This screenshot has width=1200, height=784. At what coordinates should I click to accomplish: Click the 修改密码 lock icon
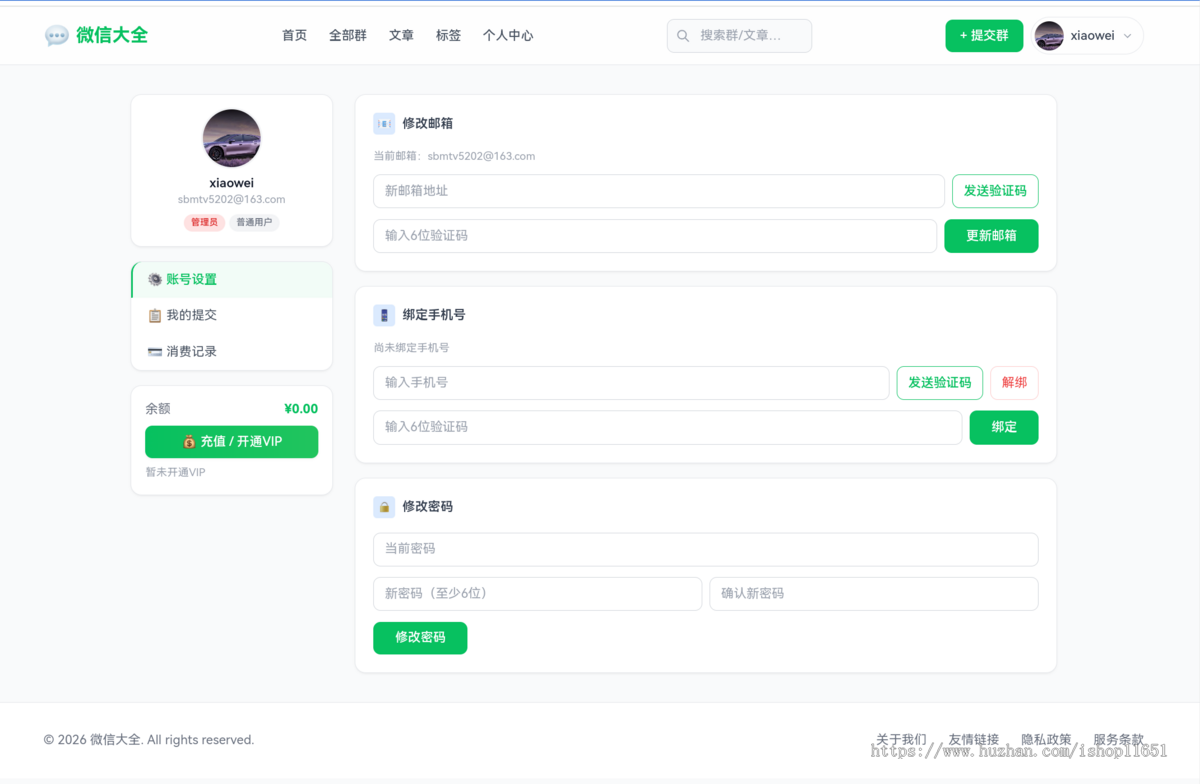click(384, 507)
